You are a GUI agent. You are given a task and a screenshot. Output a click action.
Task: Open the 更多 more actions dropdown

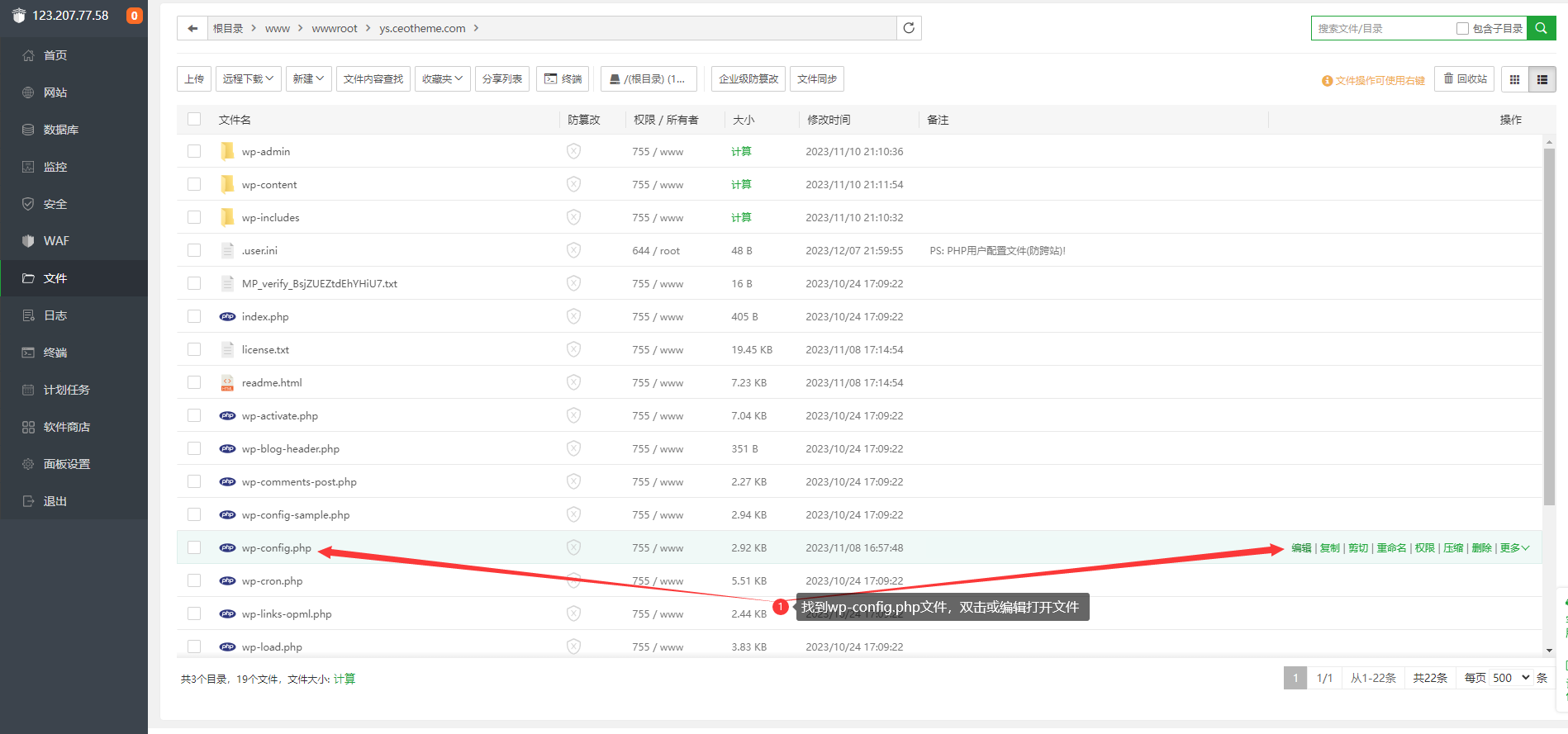[1514, 548]
